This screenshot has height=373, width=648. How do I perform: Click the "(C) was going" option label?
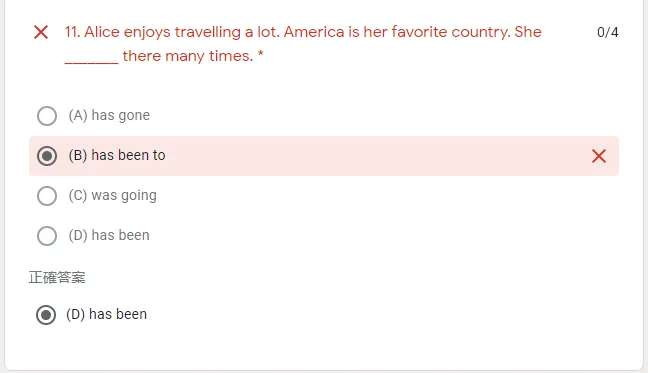(112, 195)
